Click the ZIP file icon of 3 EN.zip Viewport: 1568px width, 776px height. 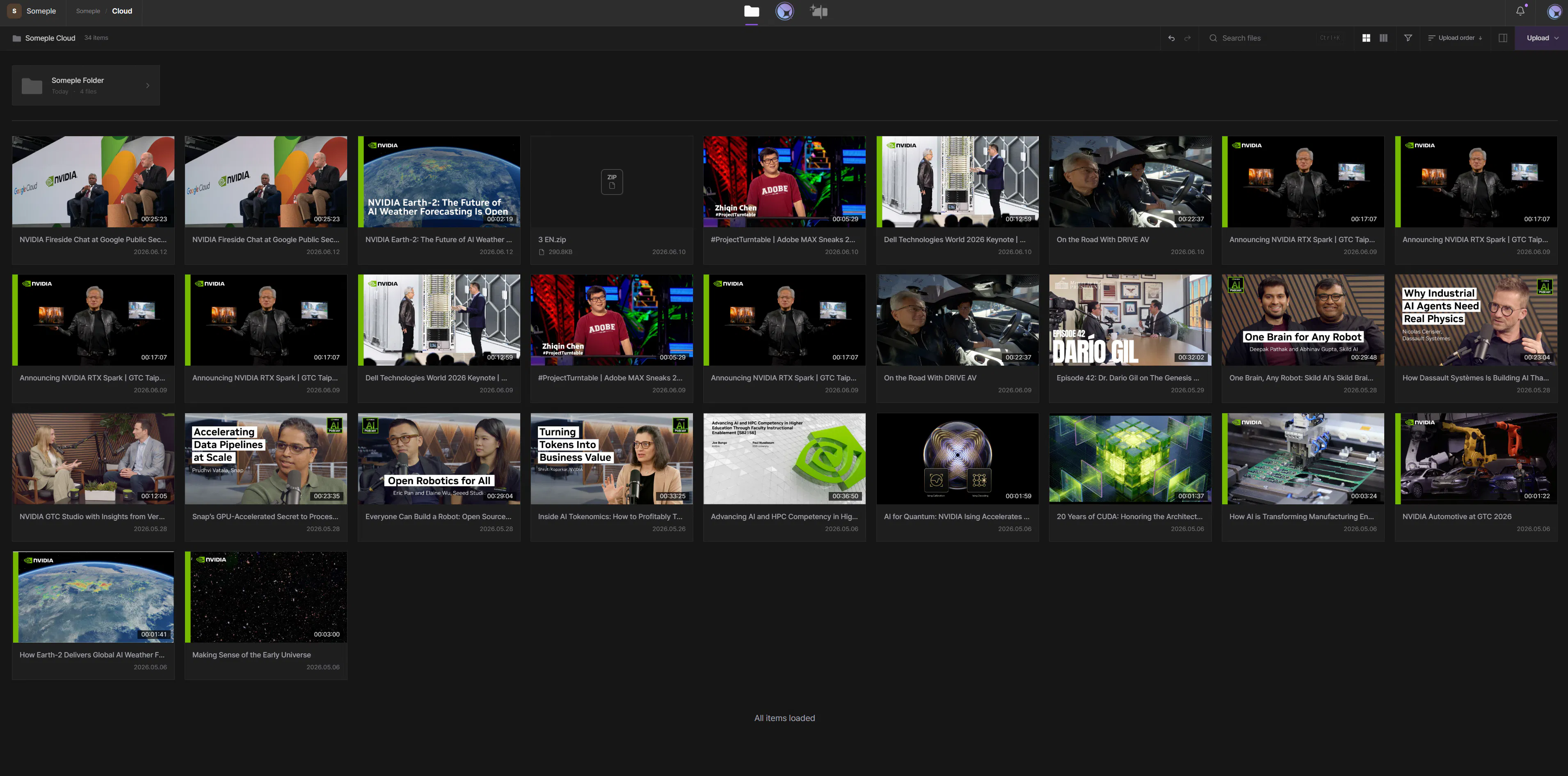click(x=612, y=182)
